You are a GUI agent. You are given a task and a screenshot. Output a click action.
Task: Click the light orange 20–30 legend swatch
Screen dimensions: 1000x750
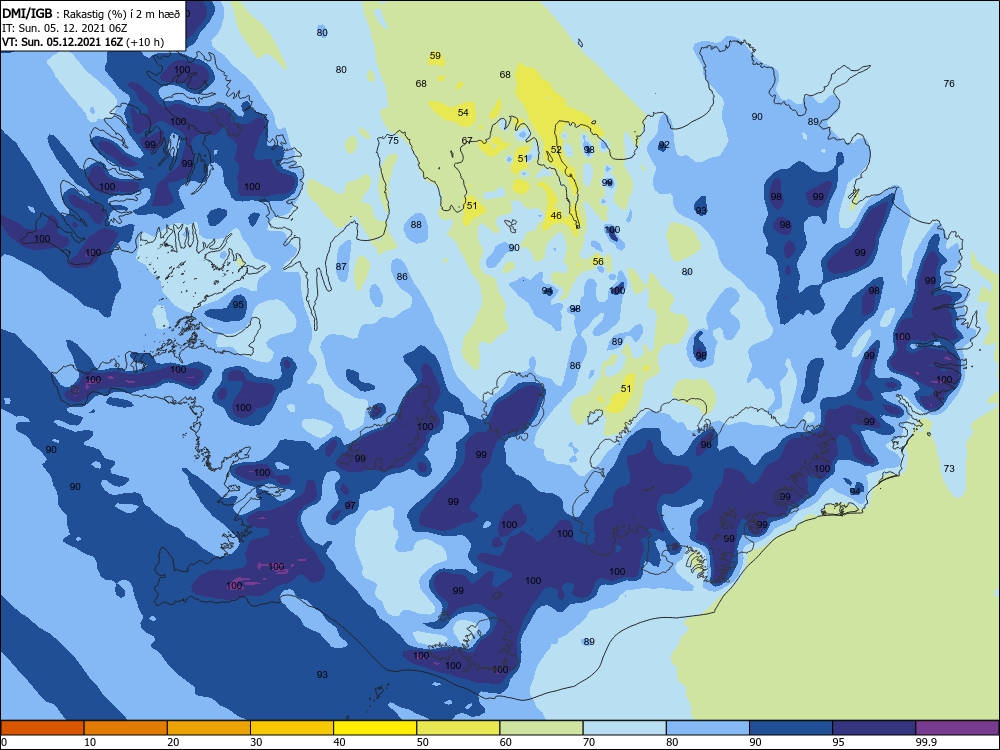point(209,728)
